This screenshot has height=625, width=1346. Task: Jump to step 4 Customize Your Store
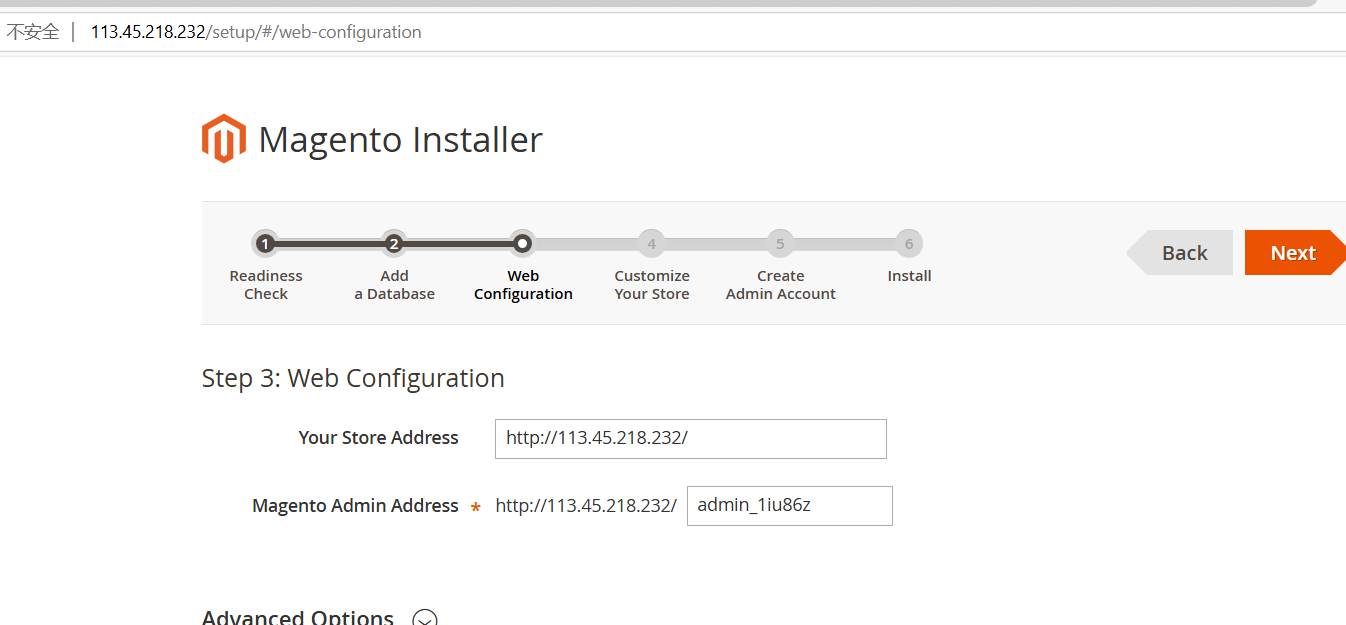click(x=651, y=243)
